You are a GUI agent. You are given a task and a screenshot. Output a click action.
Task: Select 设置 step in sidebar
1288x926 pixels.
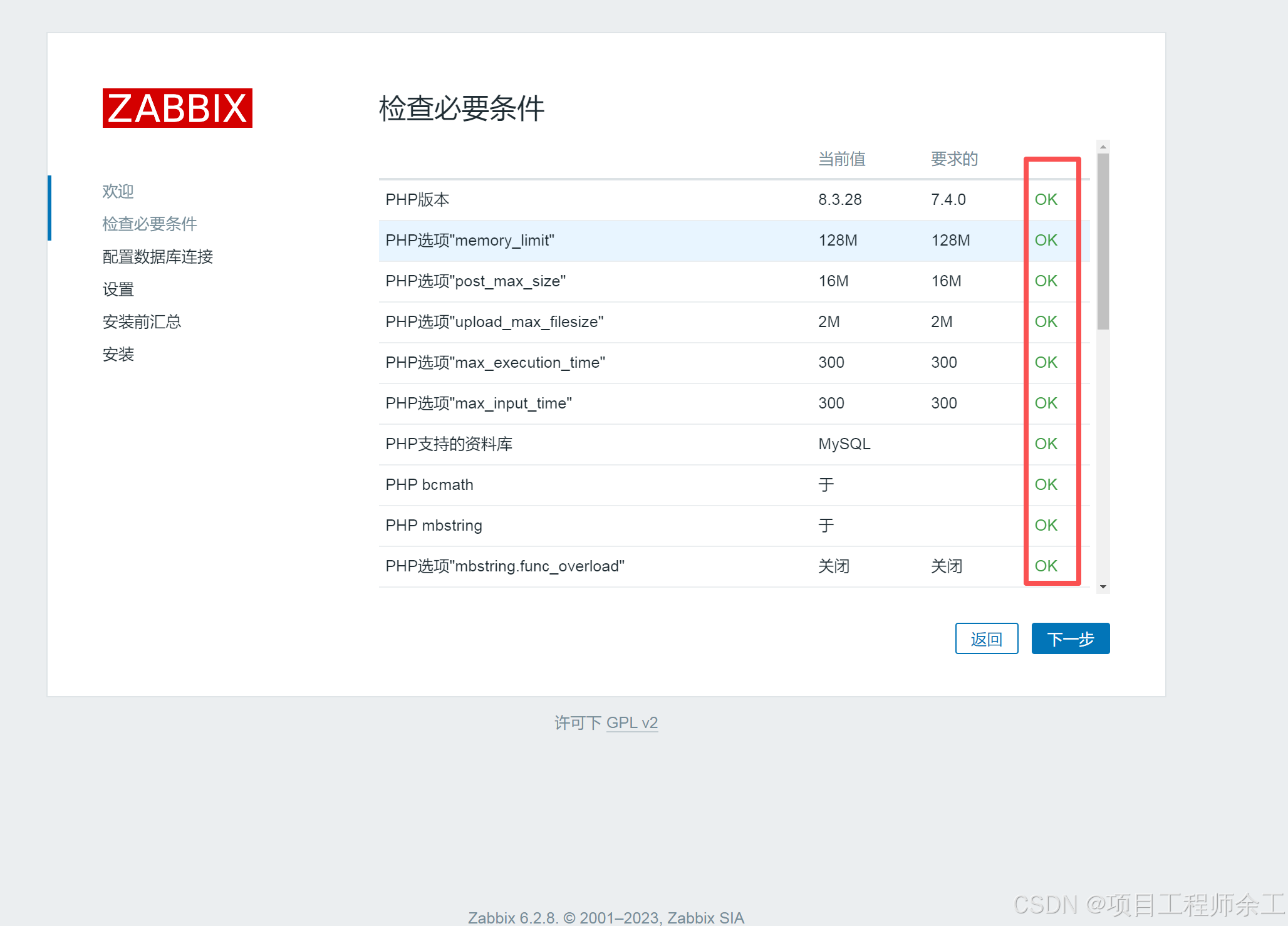coord(118,289)
